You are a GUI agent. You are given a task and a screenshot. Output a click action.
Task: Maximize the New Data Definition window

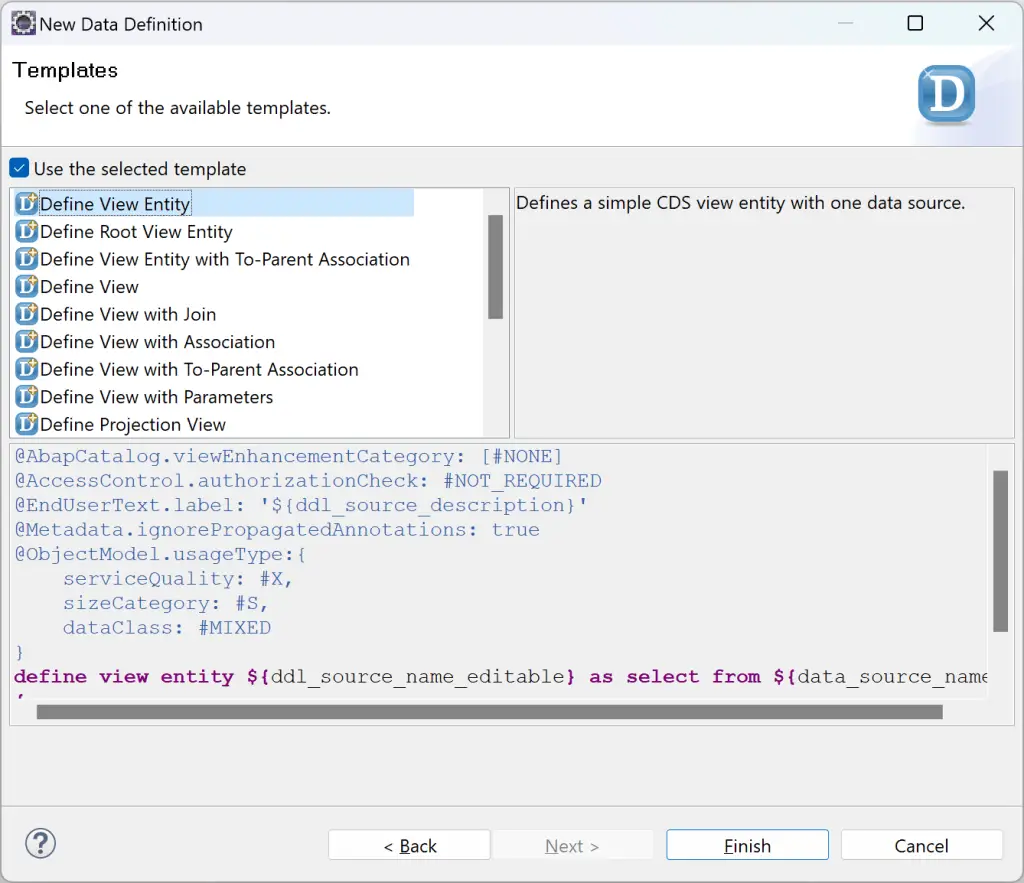point(915,24)
